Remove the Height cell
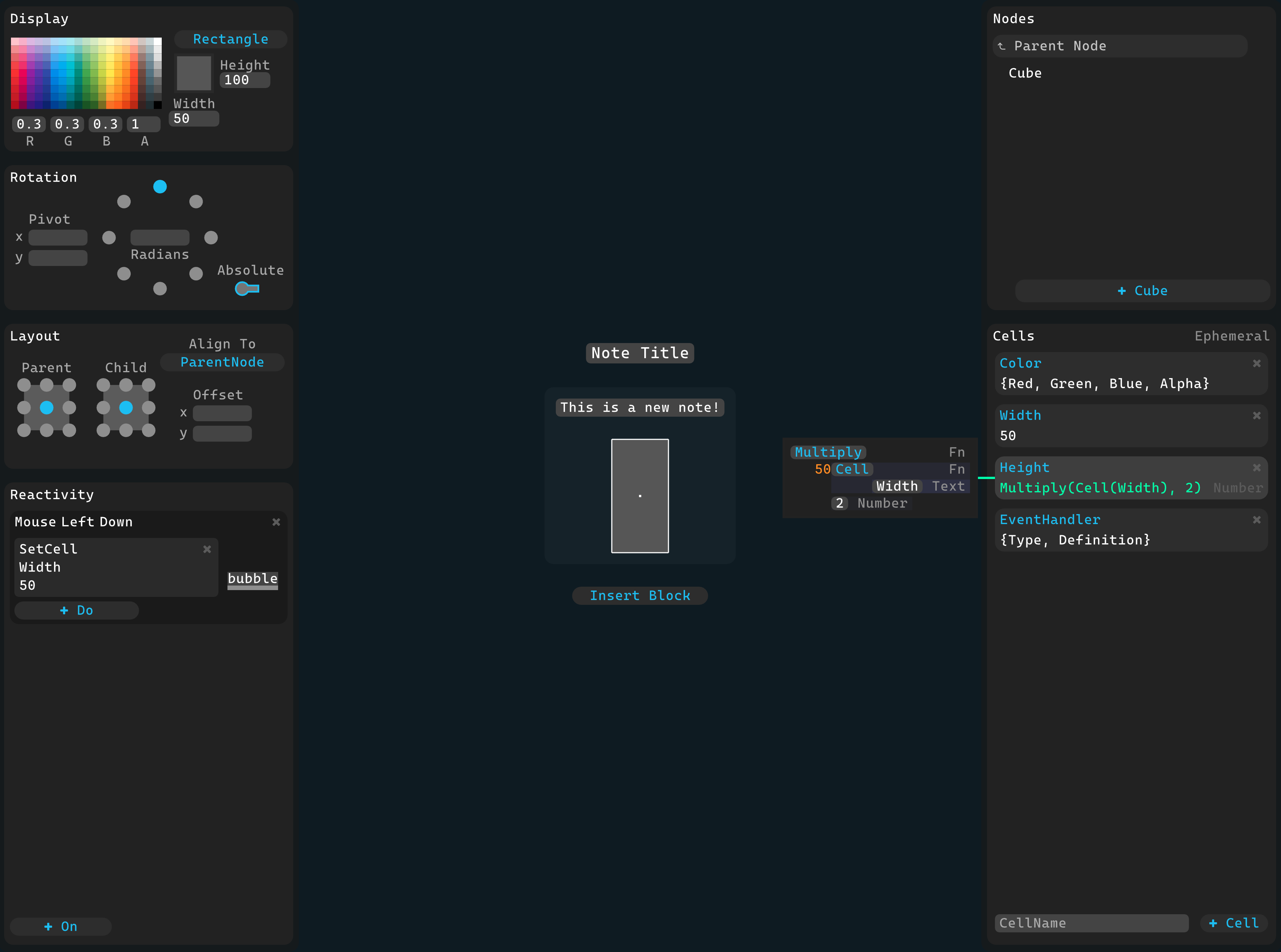This screenshot has width=1281, height=952. pos(1256,468)
